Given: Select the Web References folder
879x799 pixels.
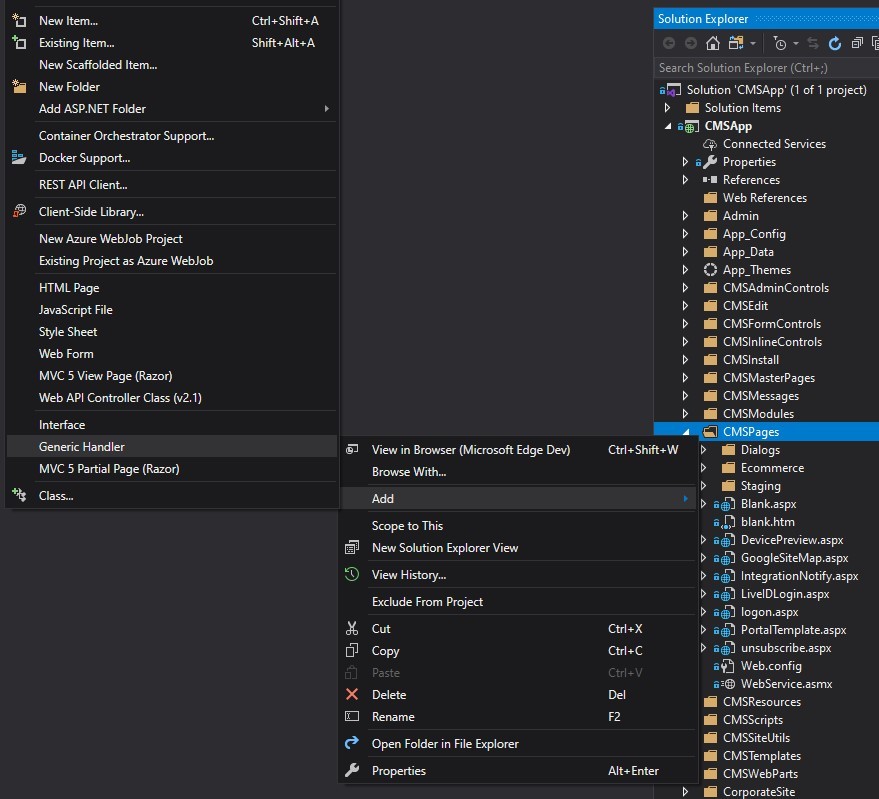Looking at the screenshot, I should [765, 198].
